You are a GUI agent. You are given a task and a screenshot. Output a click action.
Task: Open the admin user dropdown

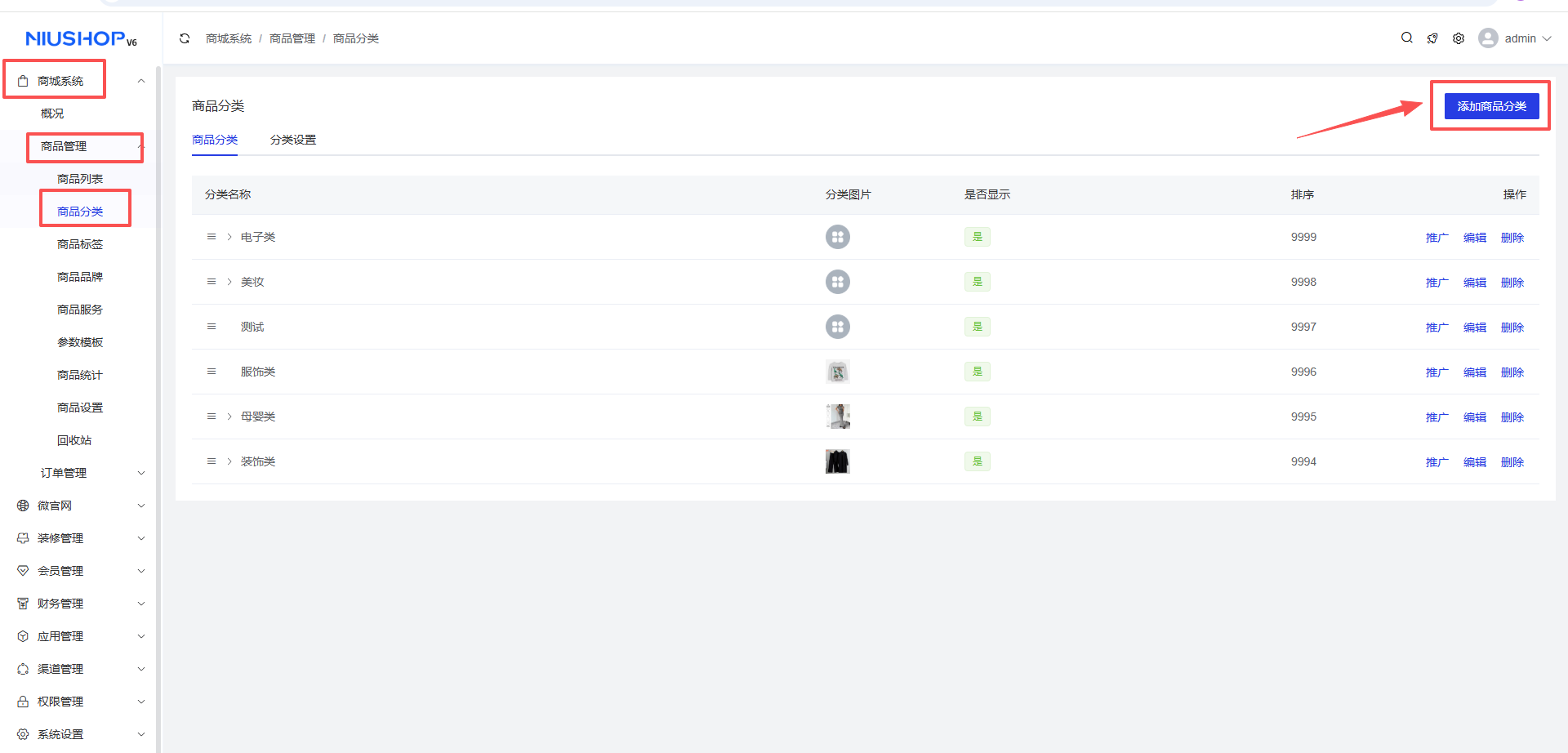[x=1527, y=38]
